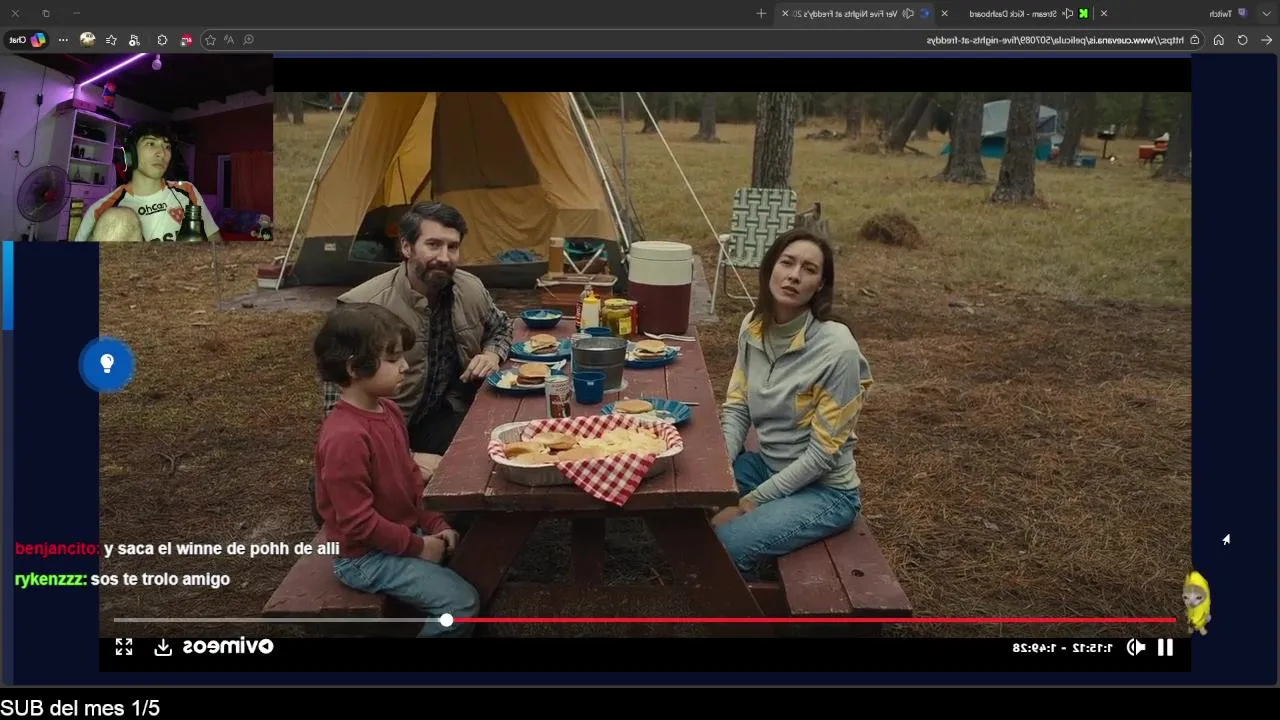Click the zoom magnifier icon in address bar
This screenshot has height=720, width=1280.
point(248,40)
